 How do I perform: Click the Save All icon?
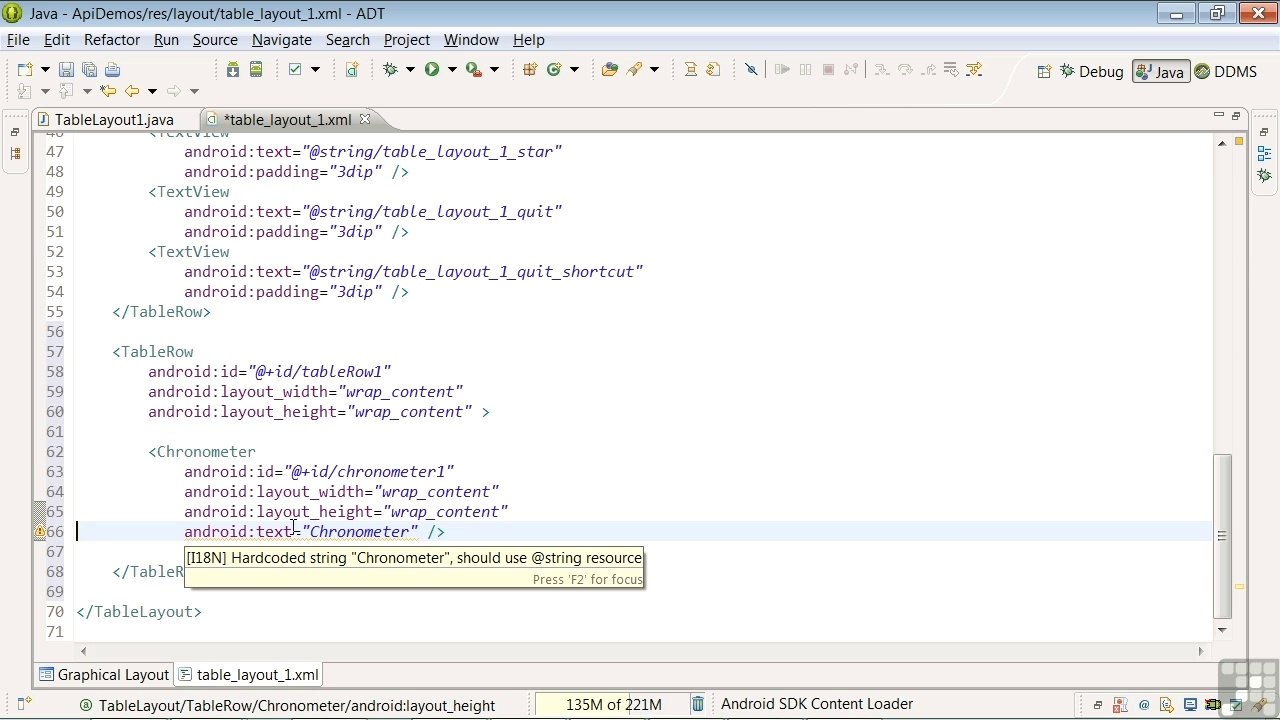pyautogui.click(x=89, y=69)
